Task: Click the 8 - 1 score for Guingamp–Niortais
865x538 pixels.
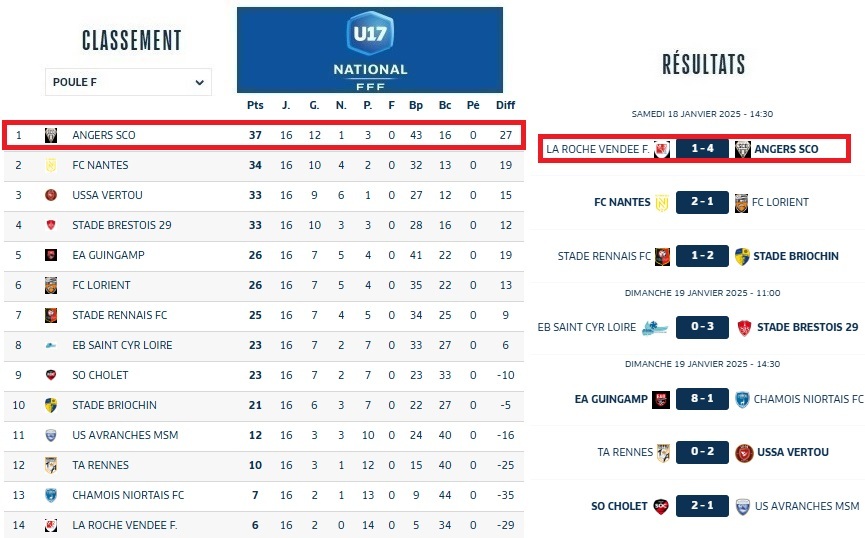Action: coord(701,399)
